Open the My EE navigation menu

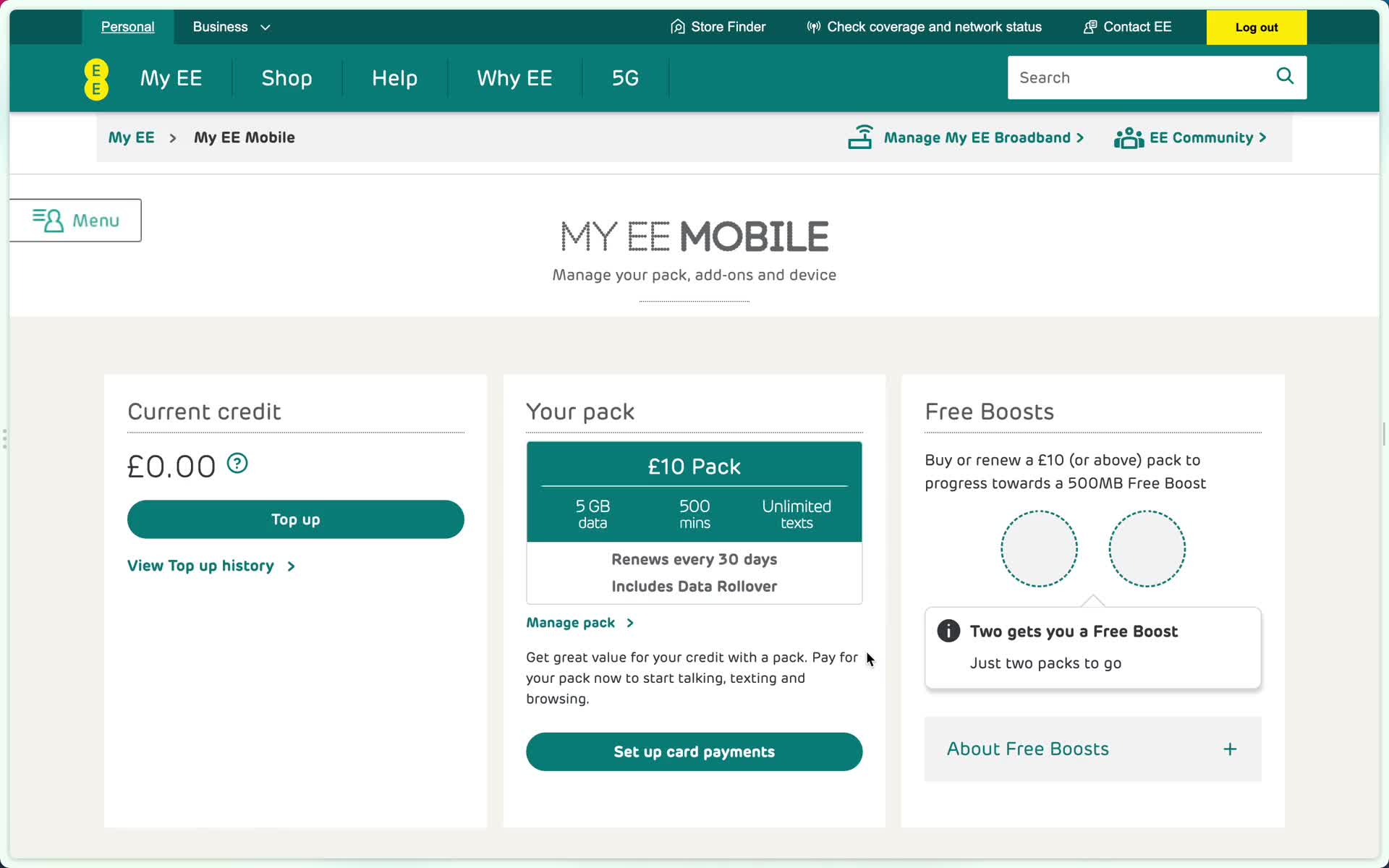171,78
